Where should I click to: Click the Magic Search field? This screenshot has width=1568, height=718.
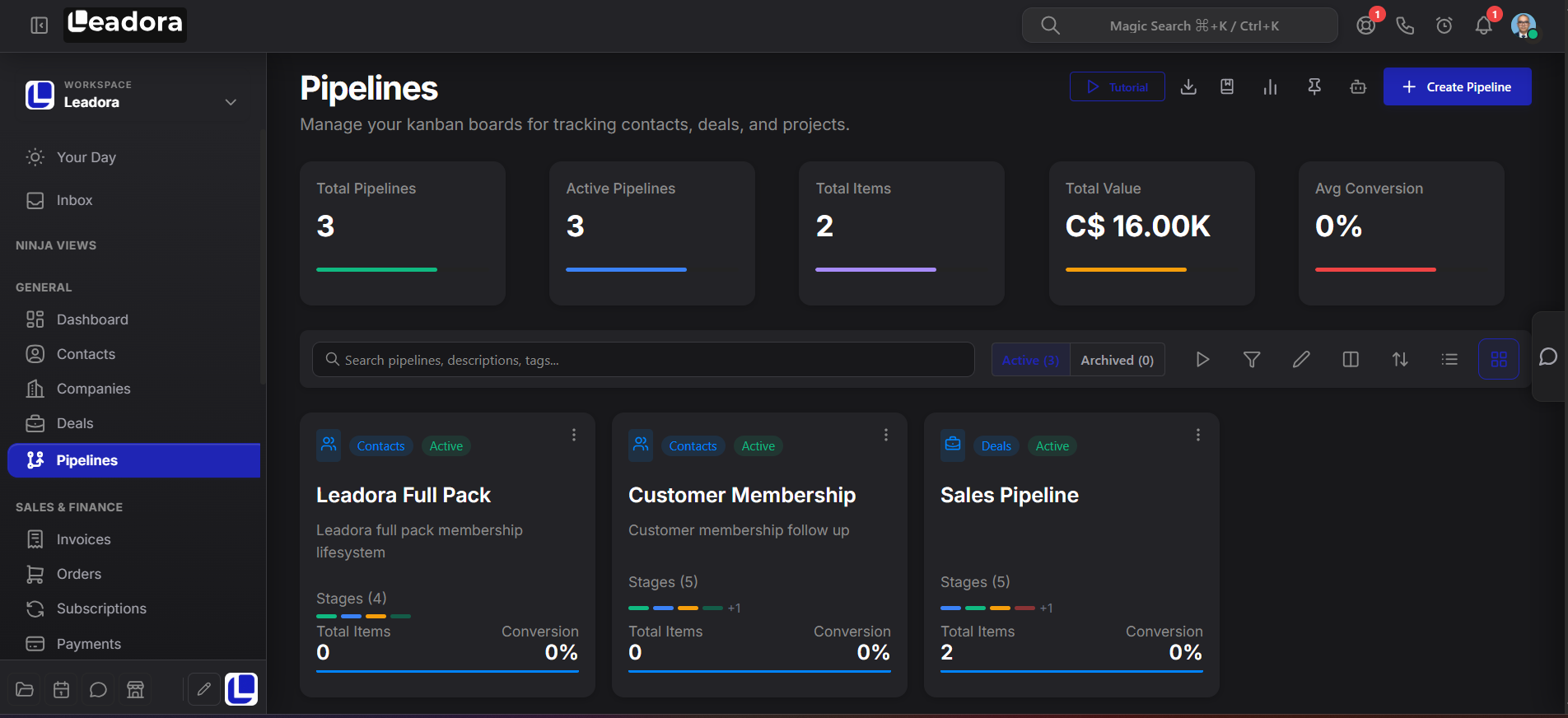coord(1179,26)
